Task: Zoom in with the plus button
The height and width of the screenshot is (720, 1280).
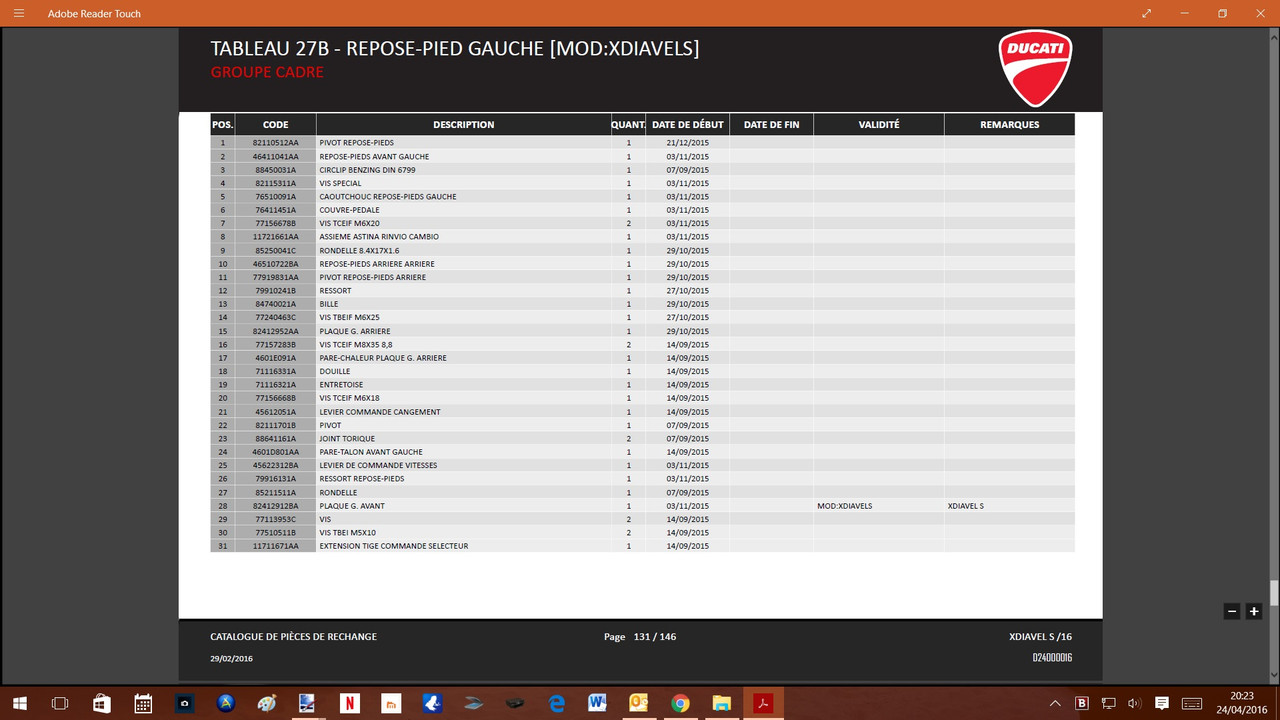Action: (1254, 611)
